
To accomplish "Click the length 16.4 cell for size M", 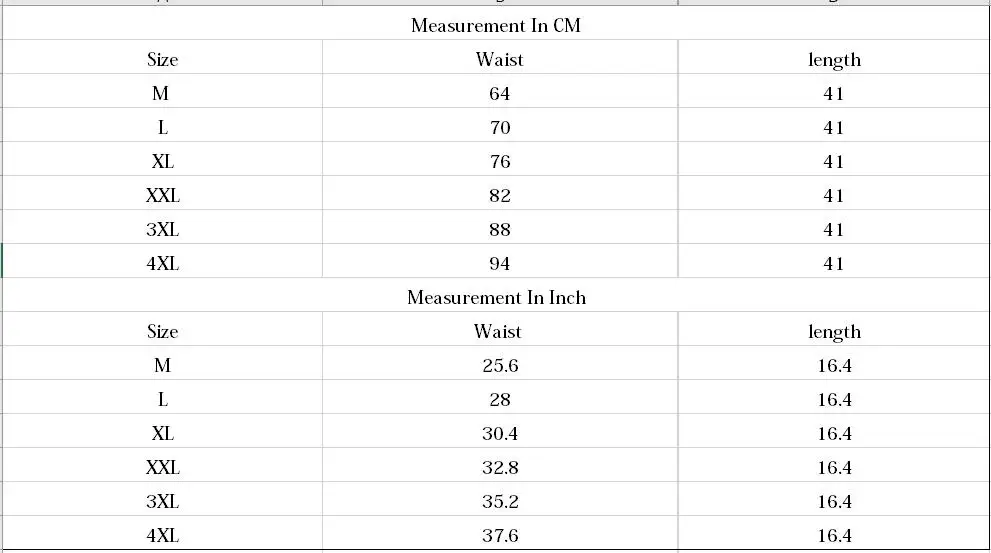I will (833, 363).
